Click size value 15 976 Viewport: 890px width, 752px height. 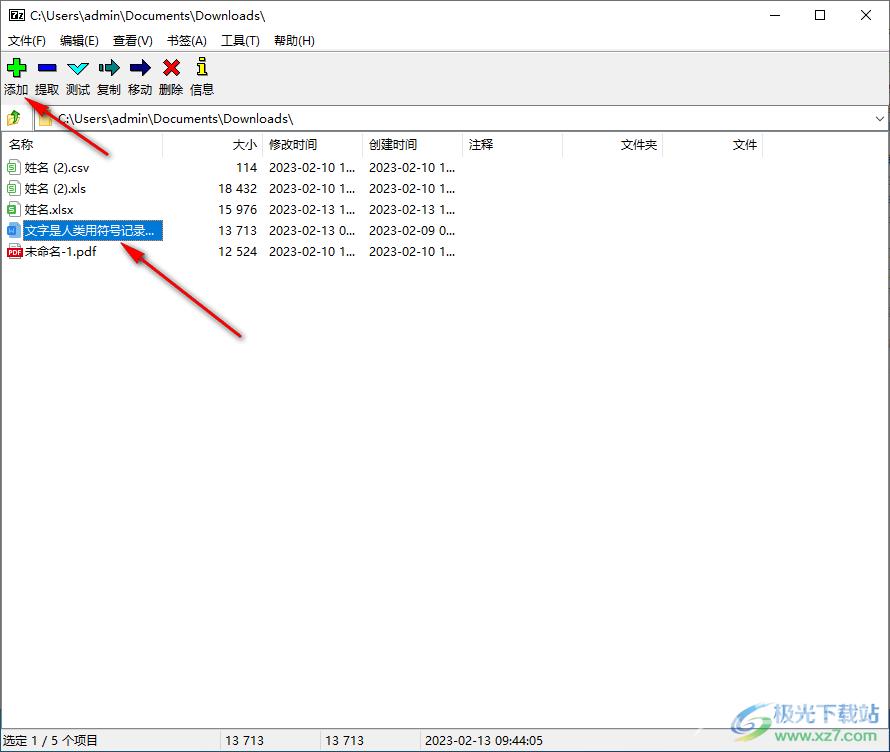(237, 209)
